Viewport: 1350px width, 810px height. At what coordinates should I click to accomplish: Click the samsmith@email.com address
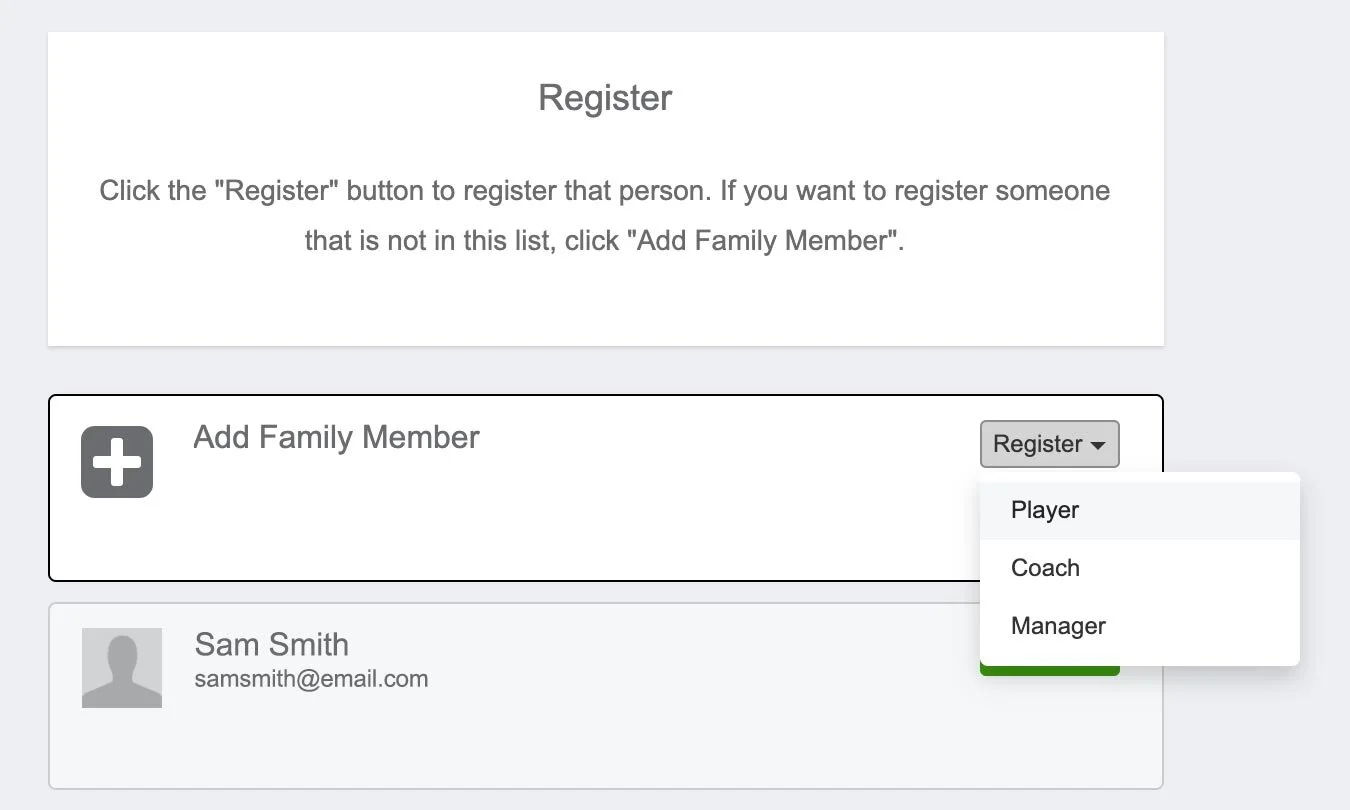[311, 679]
